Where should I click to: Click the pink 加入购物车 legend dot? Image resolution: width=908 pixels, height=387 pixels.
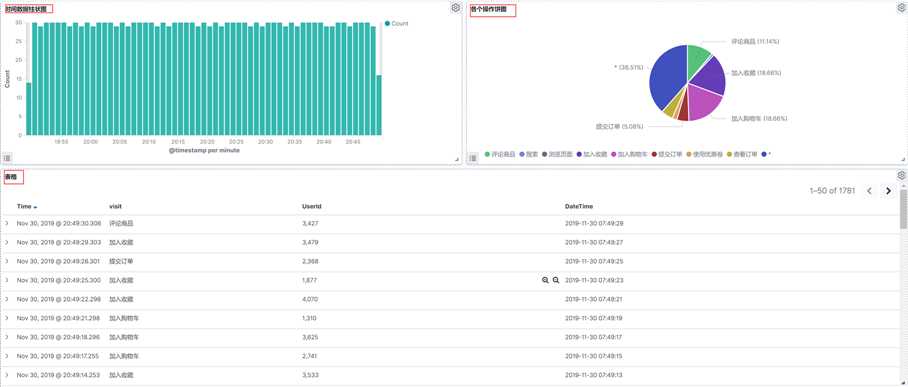(x=613, y=155)
